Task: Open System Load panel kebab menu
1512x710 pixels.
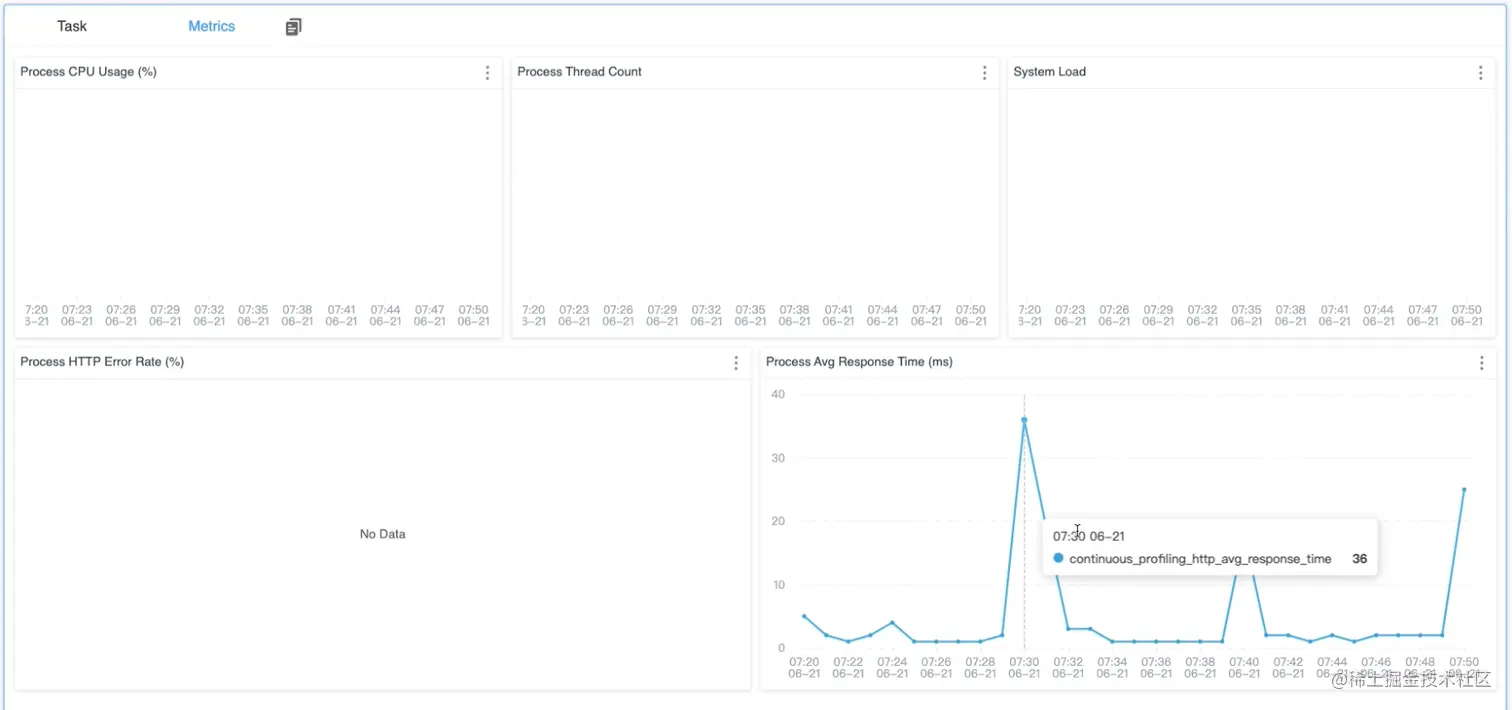Action: click(1481, 73)
